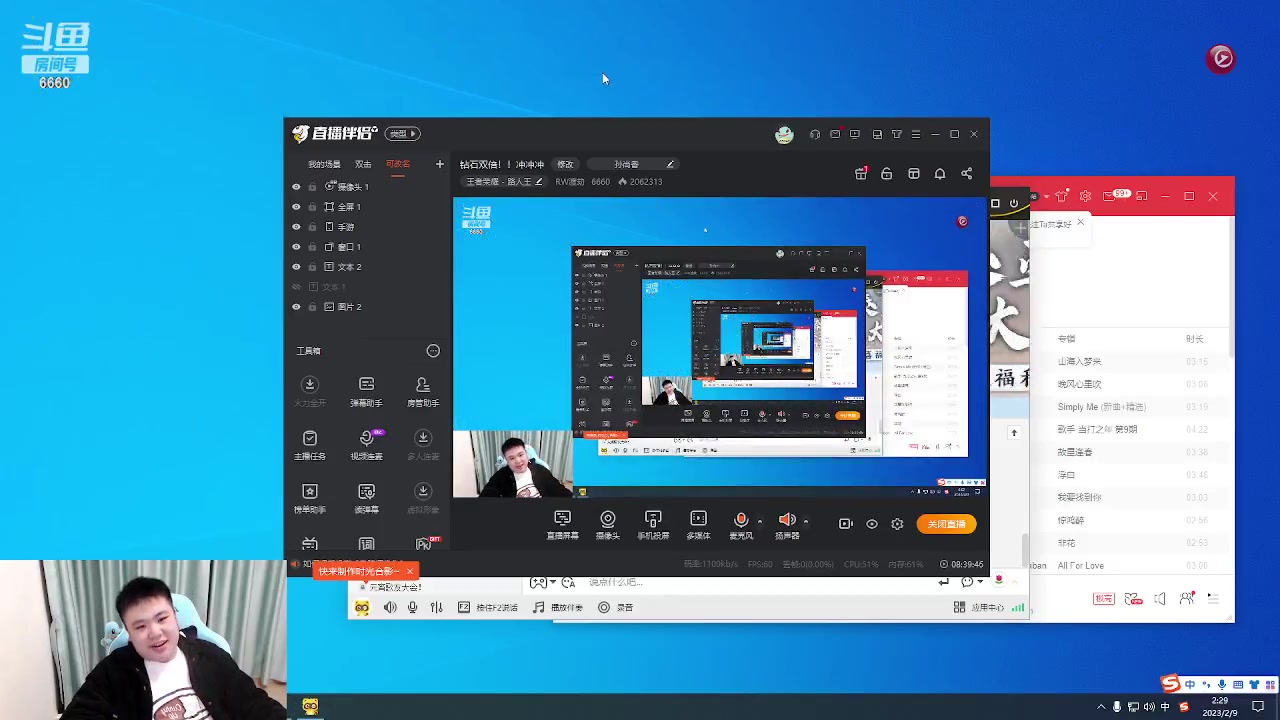Image resolution: width=1280 pixels, height=720 pixels.
Task: Add 摄像头 camera source
Action: click(608, 524)
